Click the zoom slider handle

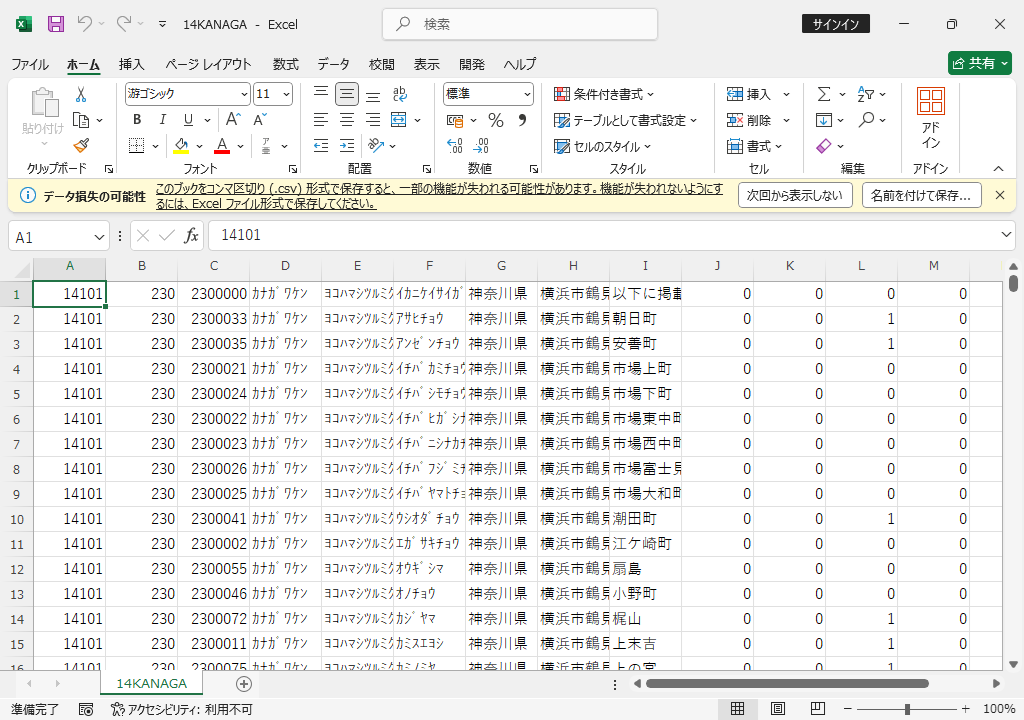[x=907, y=709]
